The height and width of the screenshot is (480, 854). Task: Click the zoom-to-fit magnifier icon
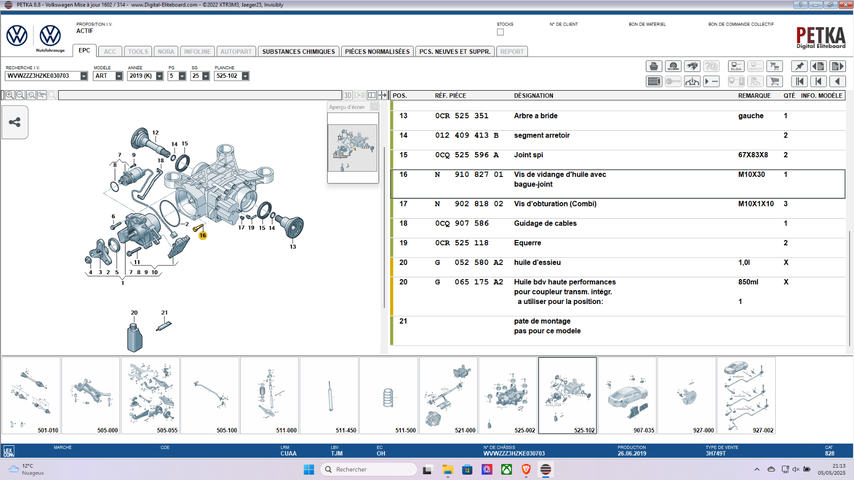tap(31, 95)
